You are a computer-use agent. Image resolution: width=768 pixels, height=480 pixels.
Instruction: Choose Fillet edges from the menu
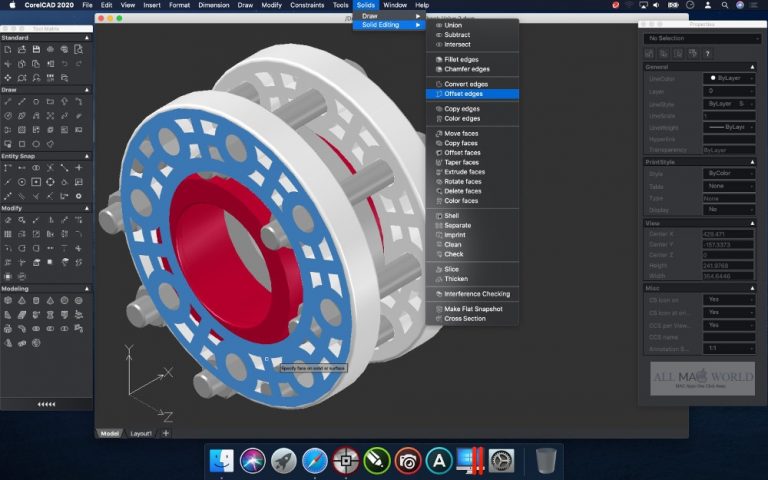tap(472, 59)
